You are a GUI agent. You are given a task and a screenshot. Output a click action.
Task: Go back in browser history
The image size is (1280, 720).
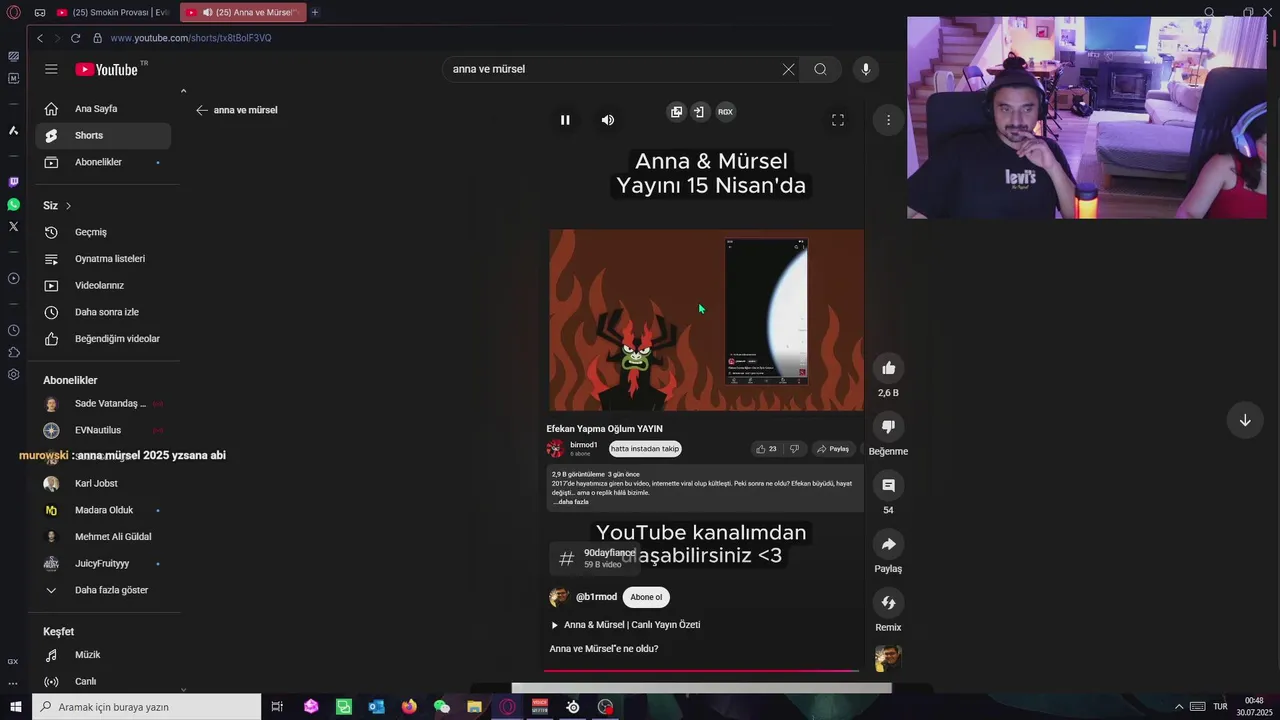click(x=39, y=38)
